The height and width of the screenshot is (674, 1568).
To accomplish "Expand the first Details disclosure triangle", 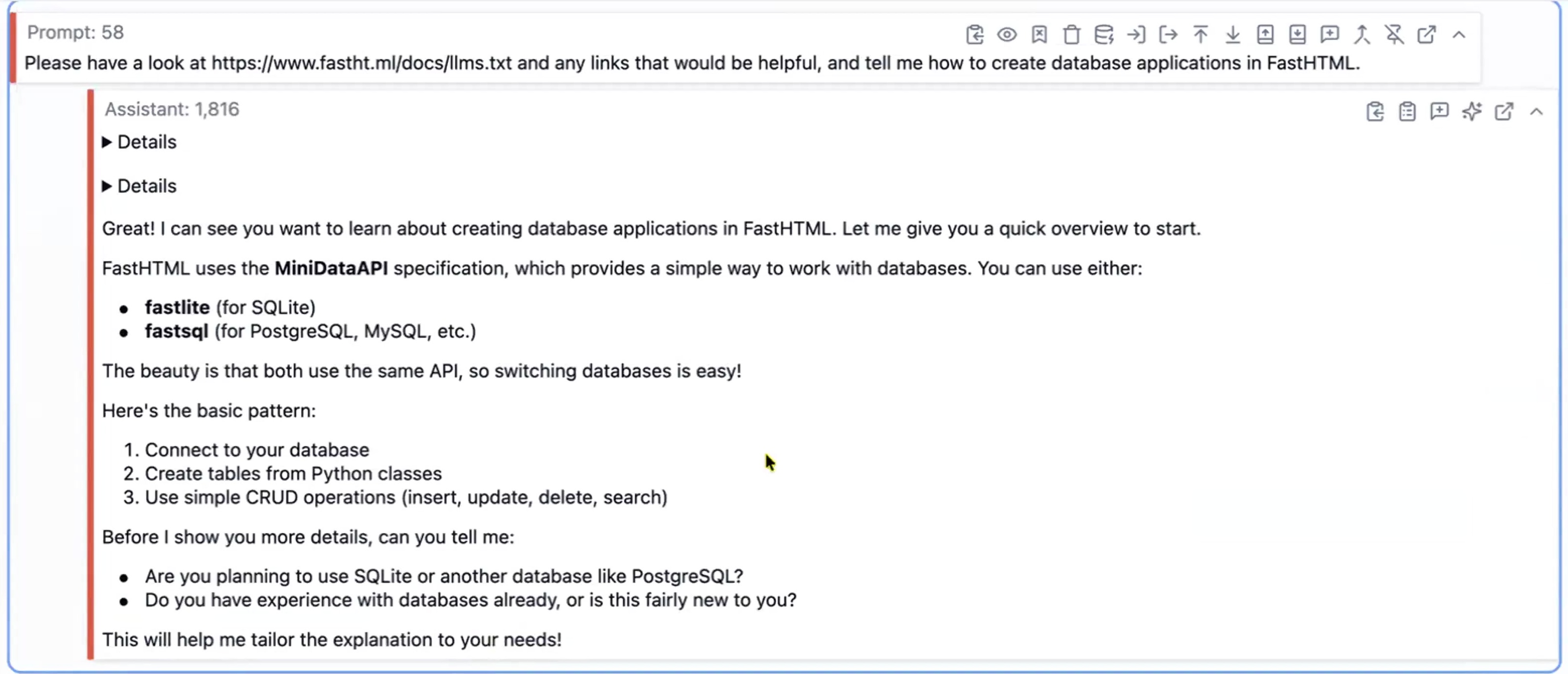I will tap(107, 142).
